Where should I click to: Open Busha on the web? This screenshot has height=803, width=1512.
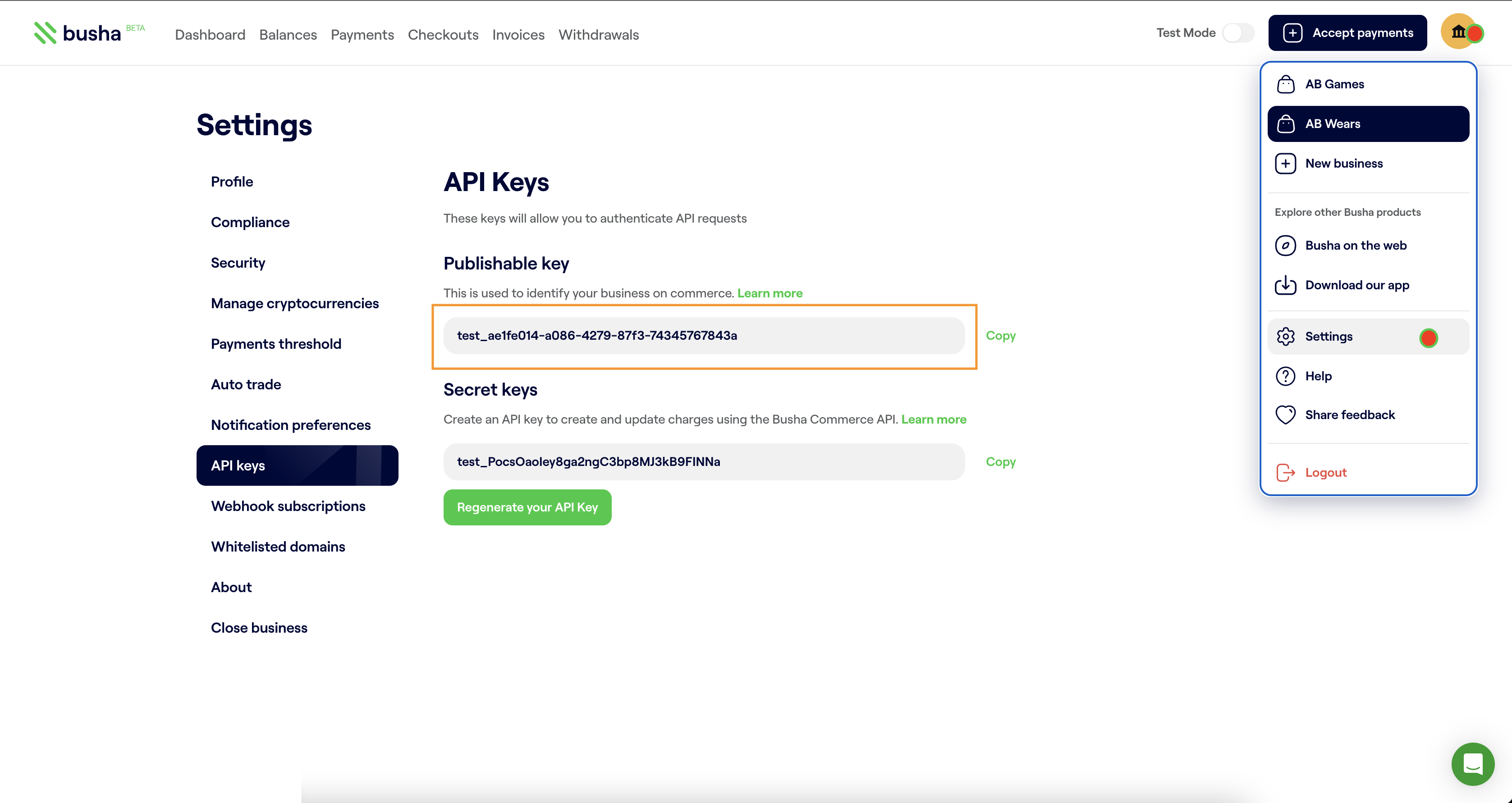click(x=1368, y=245)
